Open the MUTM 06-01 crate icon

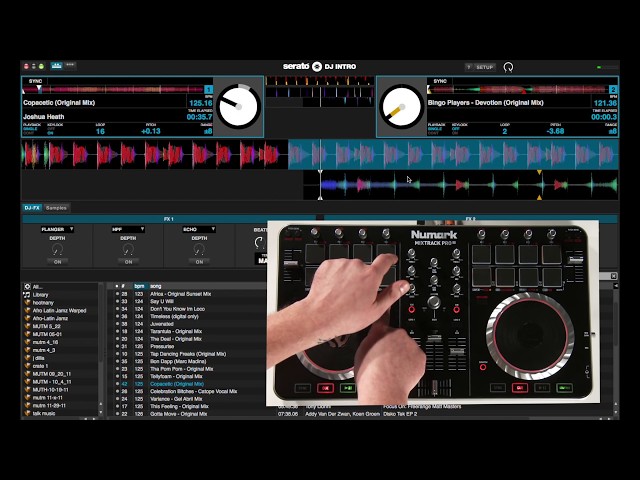pos(27,334)
